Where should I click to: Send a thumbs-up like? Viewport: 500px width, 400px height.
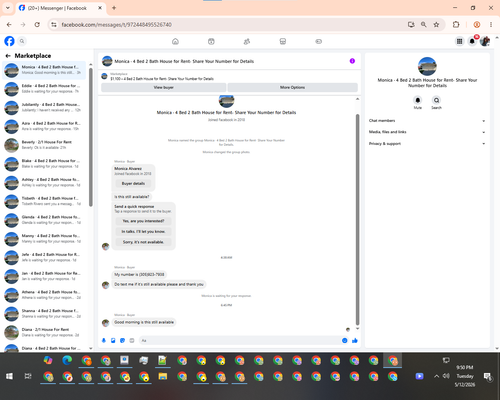355,340
